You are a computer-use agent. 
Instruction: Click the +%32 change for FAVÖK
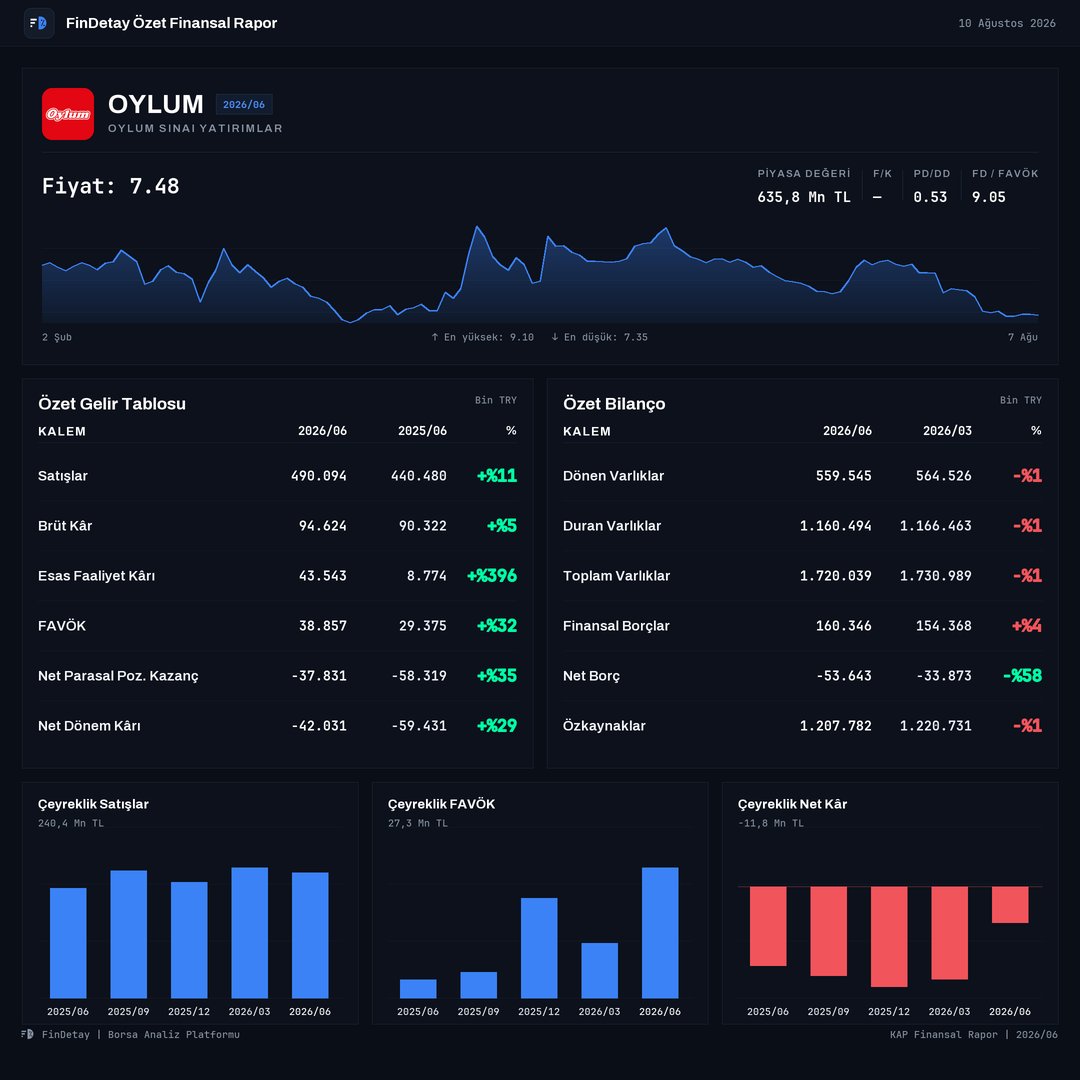[497, 625]
